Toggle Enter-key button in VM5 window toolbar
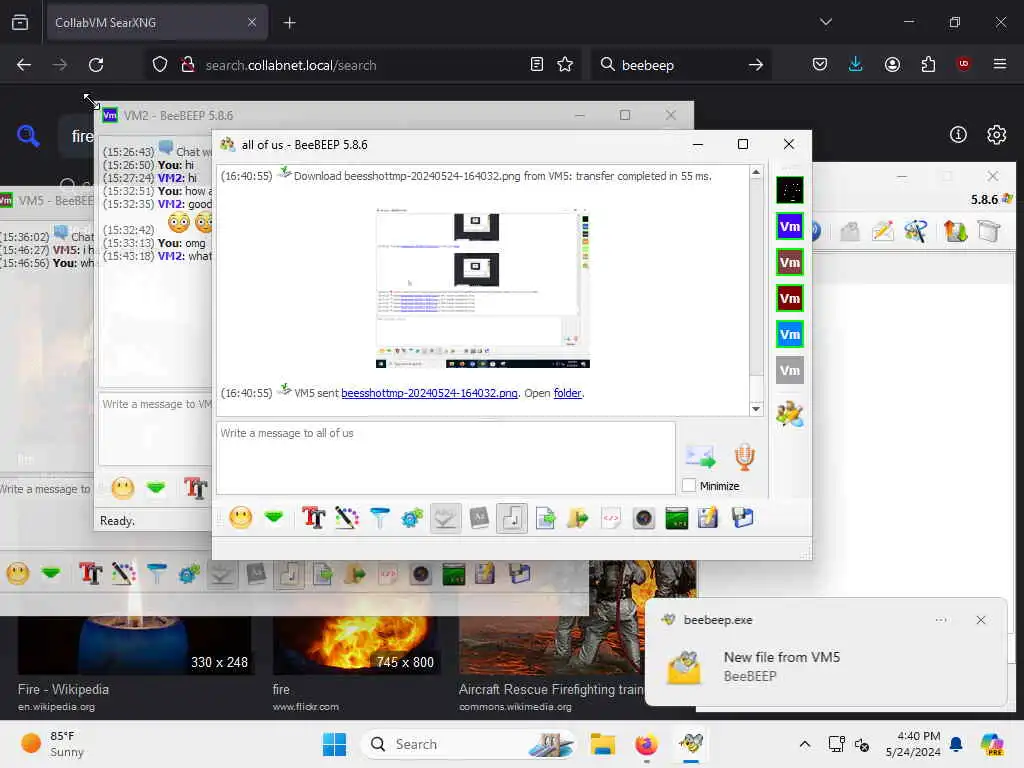This screenshot has width=1024, height=768. tap(289, 574)
